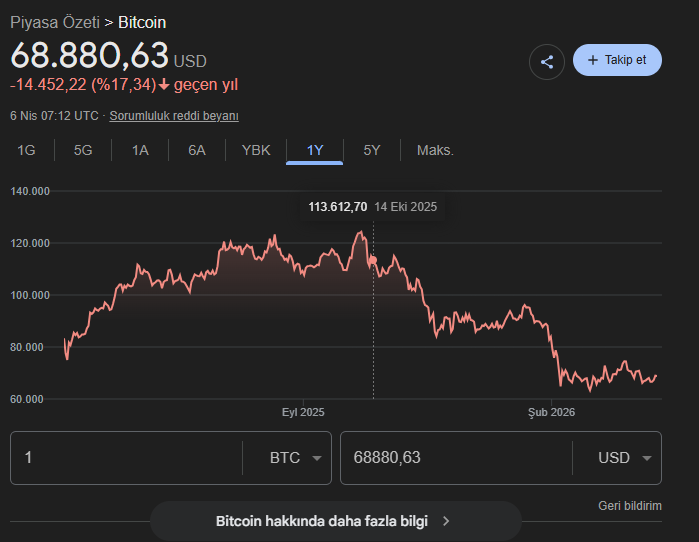699x542 pixels.
Task: Click the Bitcoin breadcrumb title
Action: pyautogui.click(x=142, y=22)
